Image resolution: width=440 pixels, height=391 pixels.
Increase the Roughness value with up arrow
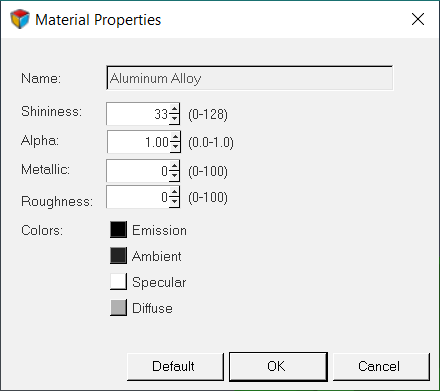point(174,192)
